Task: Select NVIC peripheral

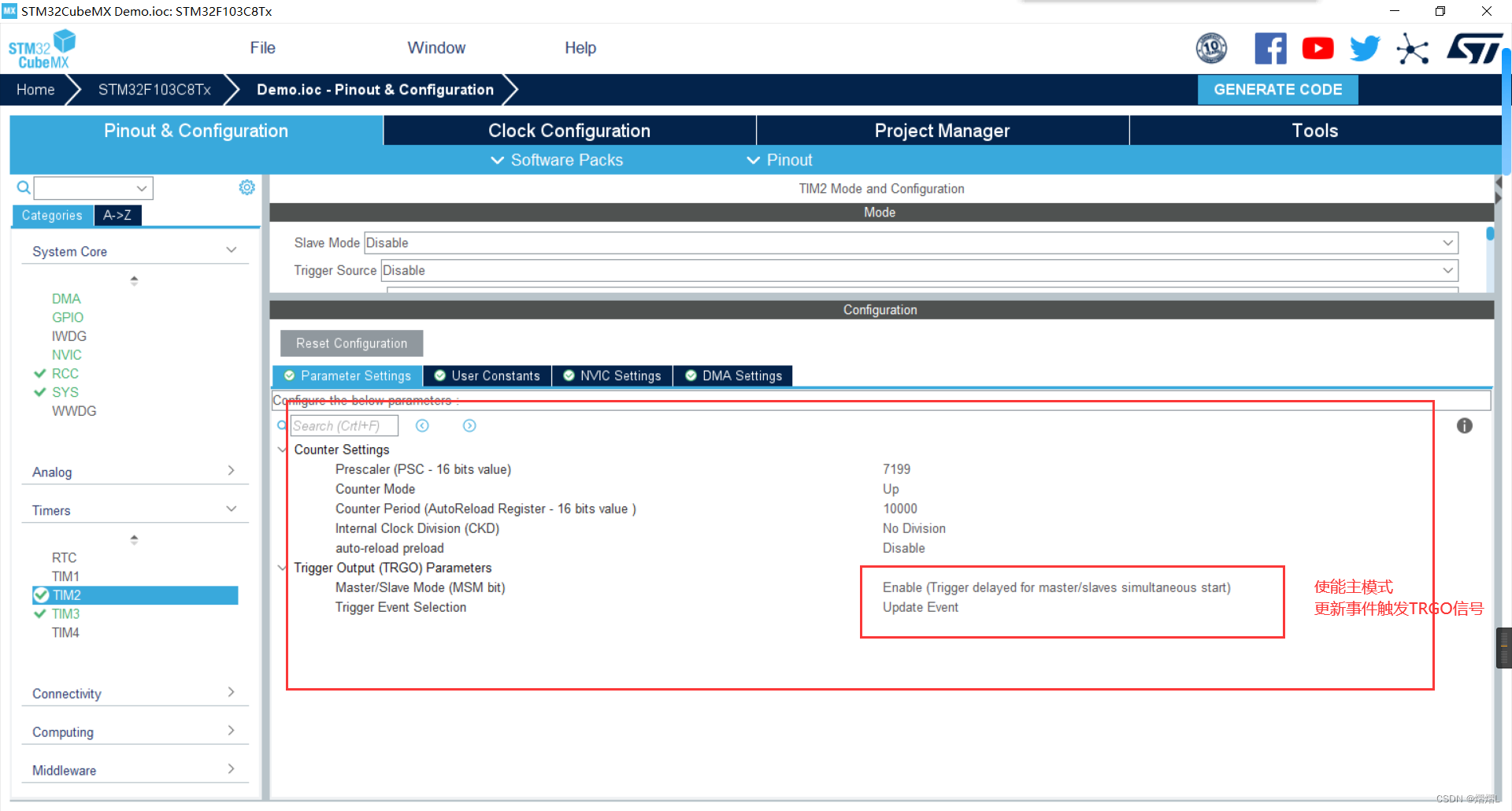Action: [x=67, y=355]
